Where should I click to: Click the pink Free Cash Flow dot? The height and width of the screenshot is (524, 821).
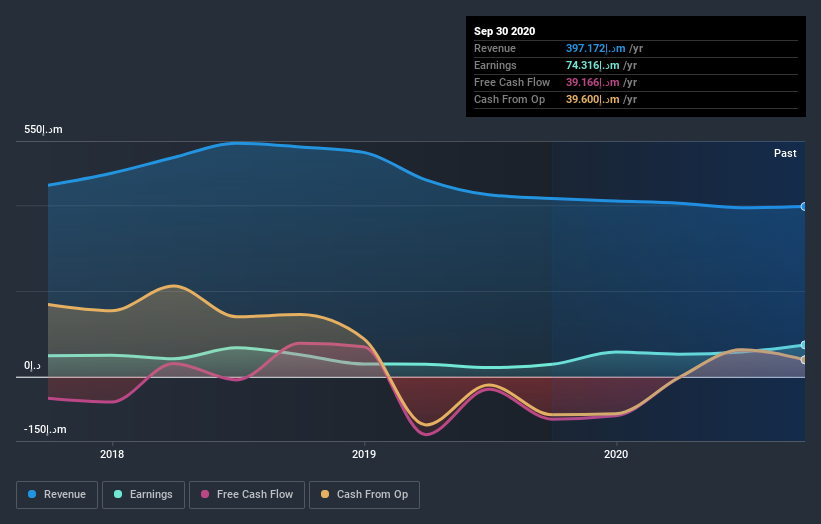pyautogui.click(x=205, y=494)
